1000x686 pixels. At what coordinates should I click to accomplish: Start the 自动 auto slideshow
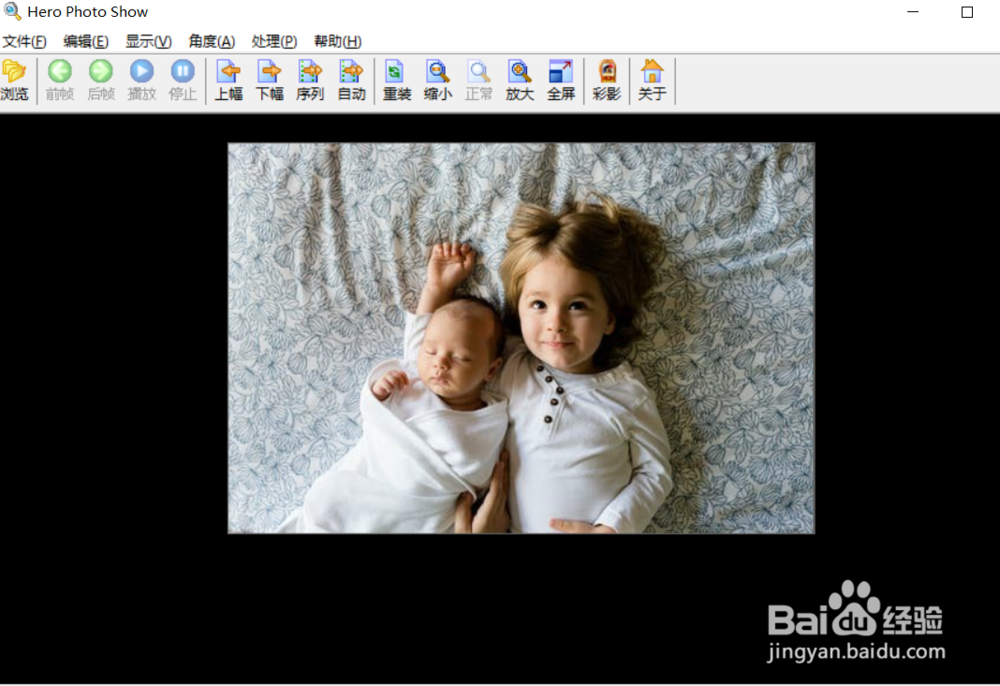[351, 80]
